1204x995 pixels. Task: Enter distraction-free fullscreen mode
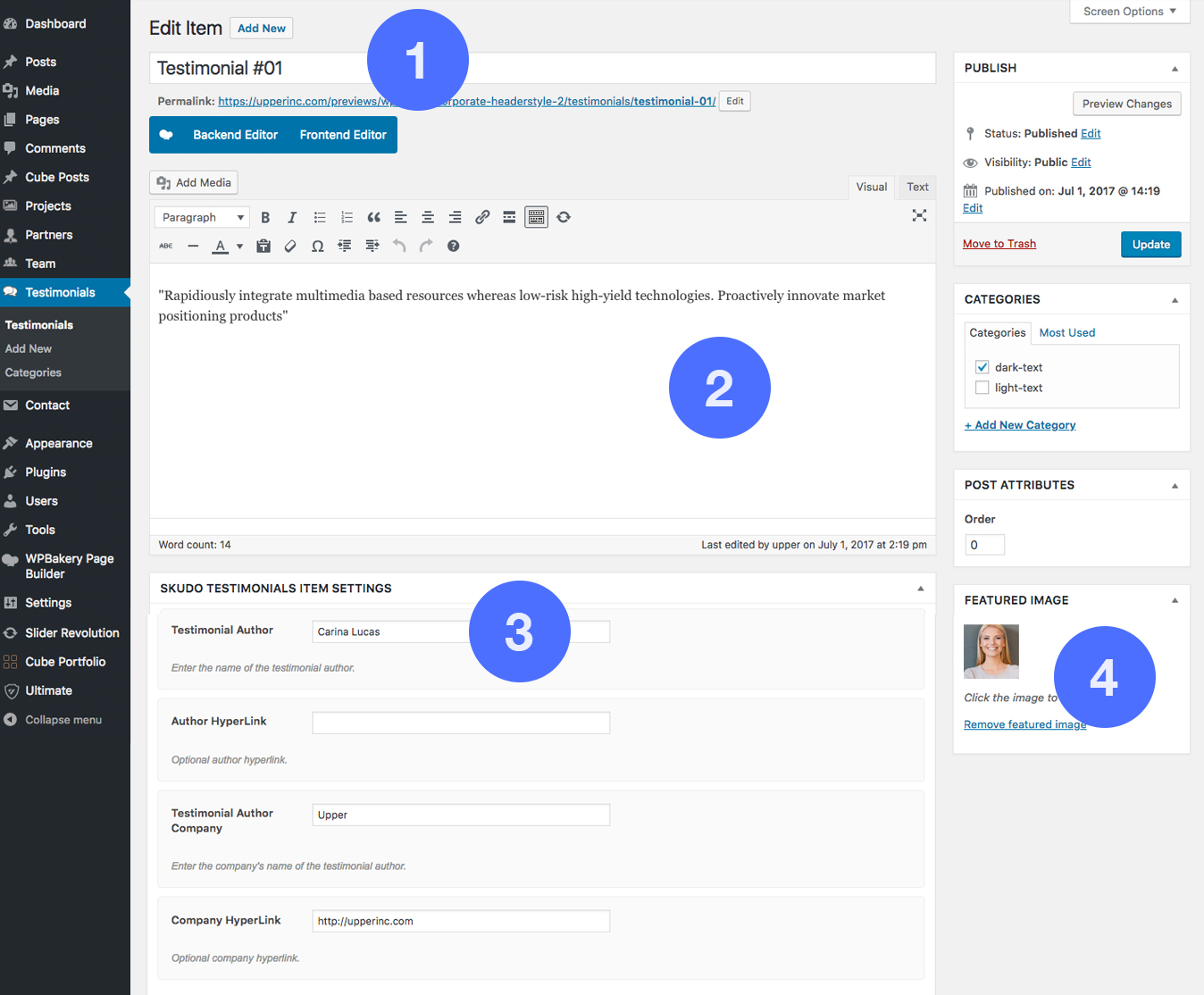pos(919,215)
